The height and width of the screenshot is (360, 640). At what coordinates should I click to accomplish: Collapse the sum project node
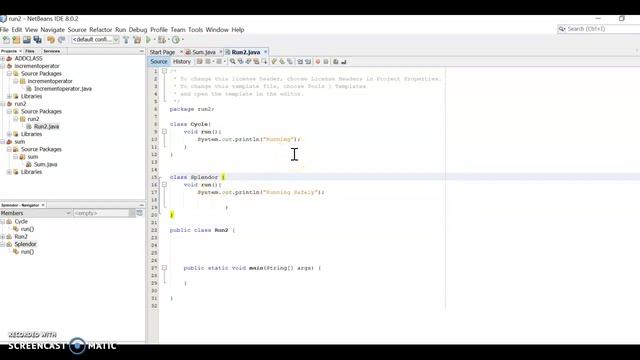[x=3, y=142]
